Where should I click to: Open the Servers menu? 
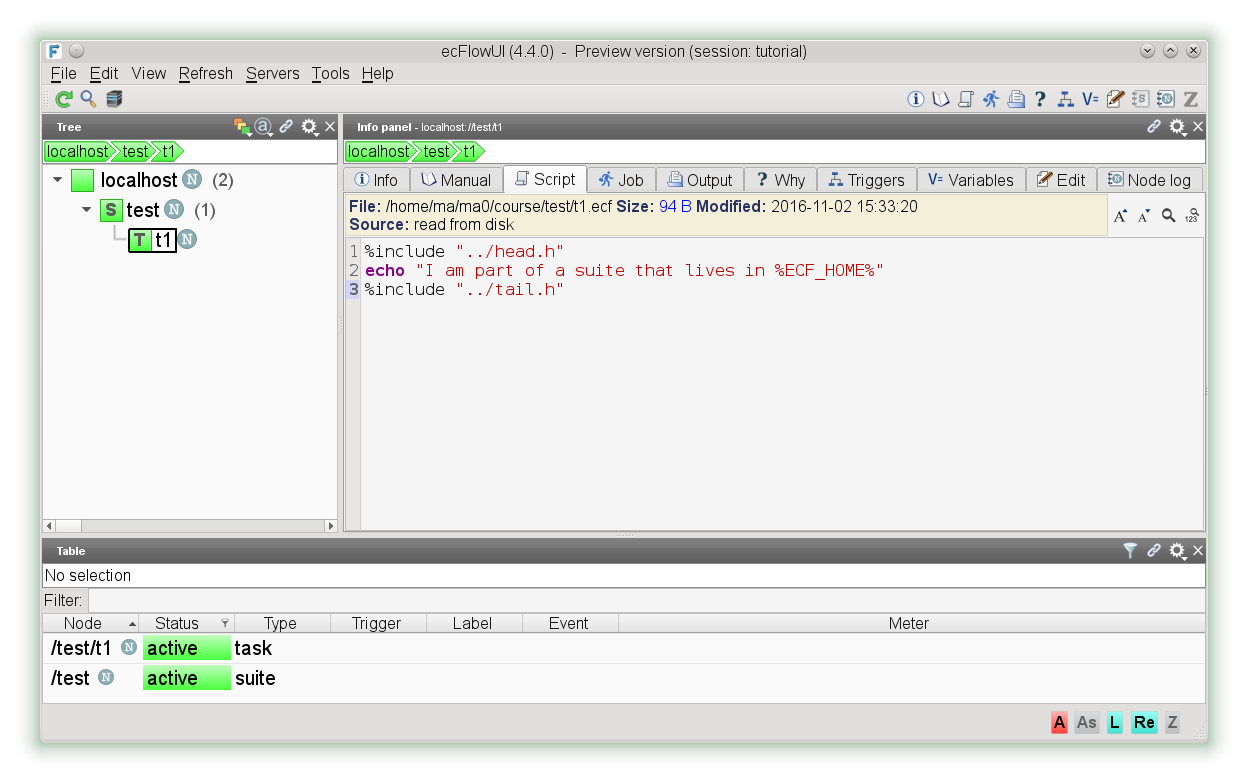(x=272, y=73)
